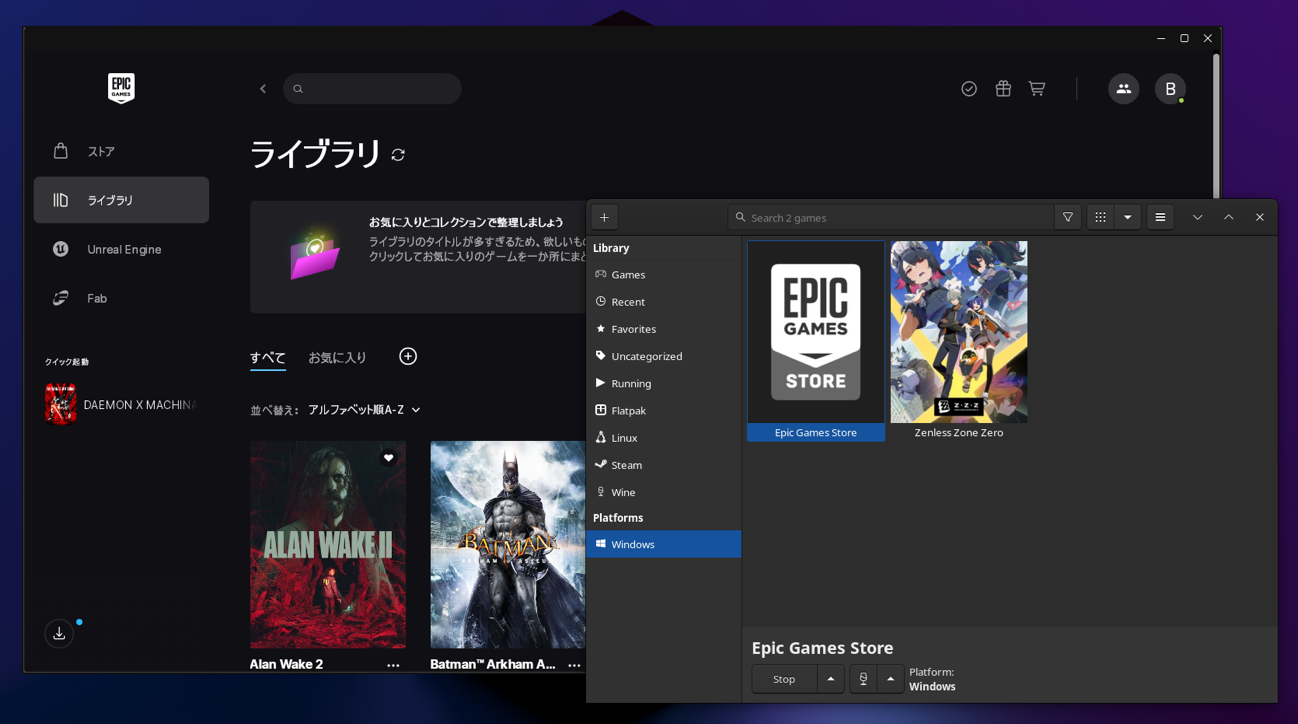Open the search filter funnel in Lutris

[x=1068, y=217]
